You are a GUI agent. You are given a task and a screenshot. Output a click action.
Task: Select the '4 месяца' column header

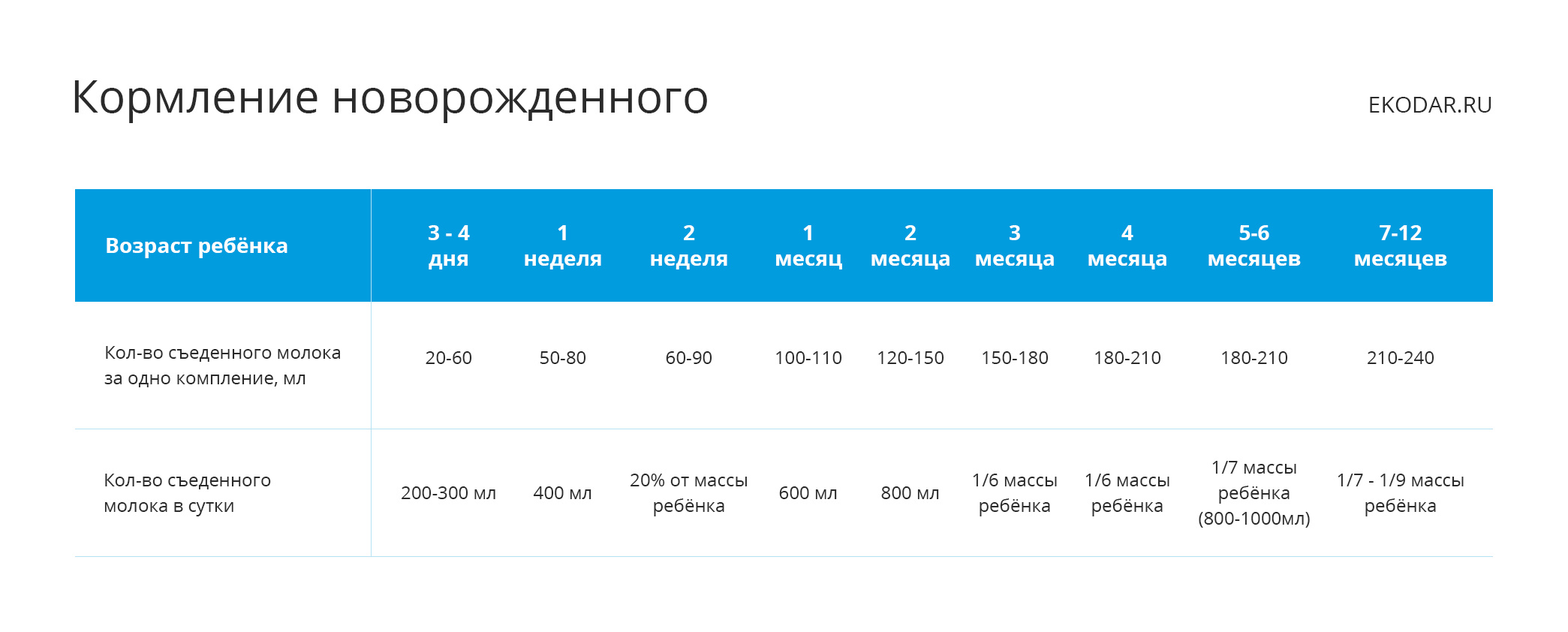click(x=1127, y=245)
